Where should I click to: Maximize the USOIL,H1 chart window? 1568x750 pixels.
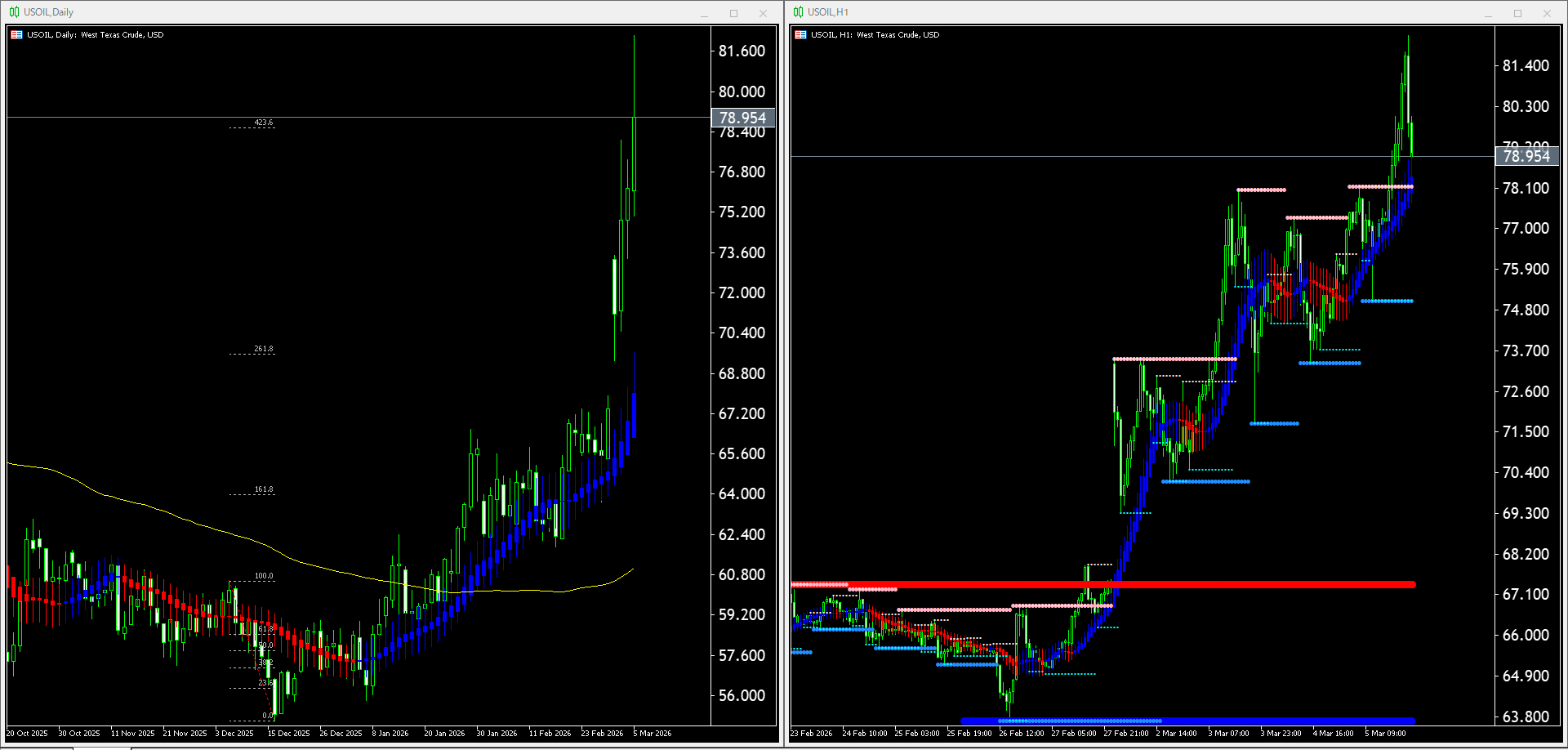click(x=1517, y=13)
